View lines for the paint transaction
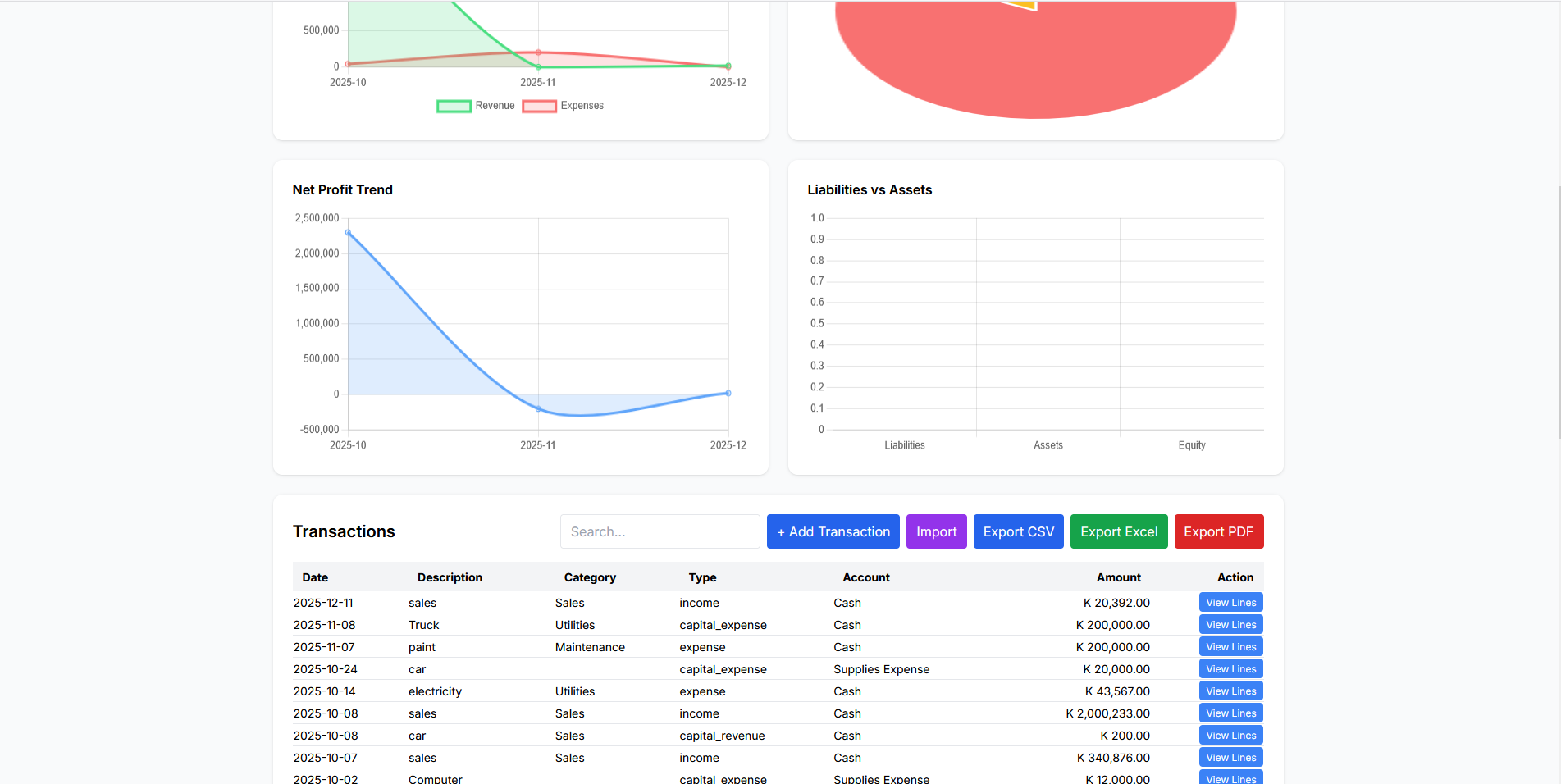Image resolution: width=1561 pixels, height=784 pixels. (x=1230, y=646)
